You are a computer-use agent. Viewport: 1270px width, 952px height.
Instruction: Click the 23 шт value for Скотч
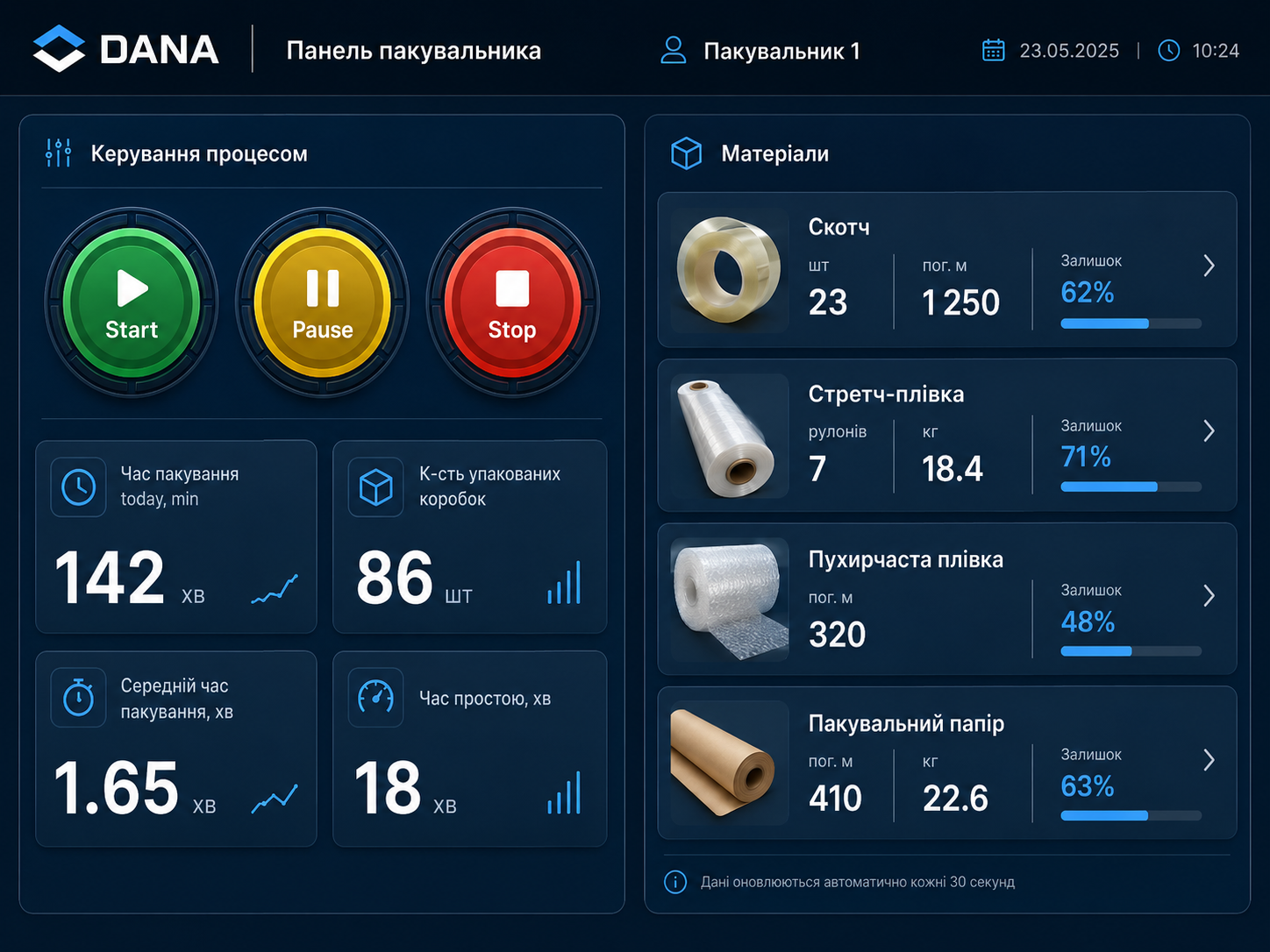click(828, 302)
